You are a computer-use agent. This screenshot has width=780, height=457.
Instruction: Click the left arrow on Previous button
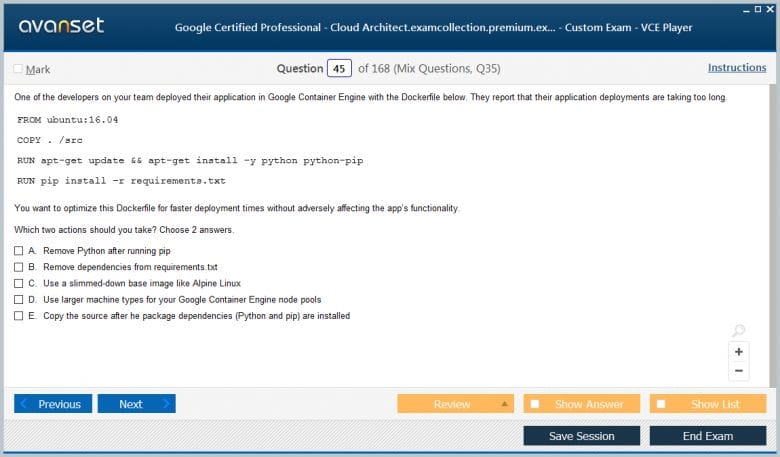[25, 404]
